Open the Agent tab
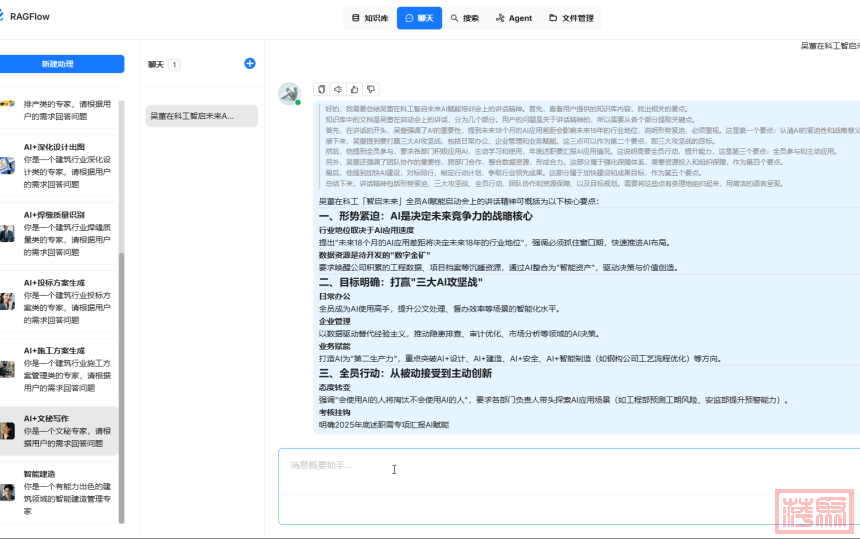860x539 pixels. click(513, 18)
